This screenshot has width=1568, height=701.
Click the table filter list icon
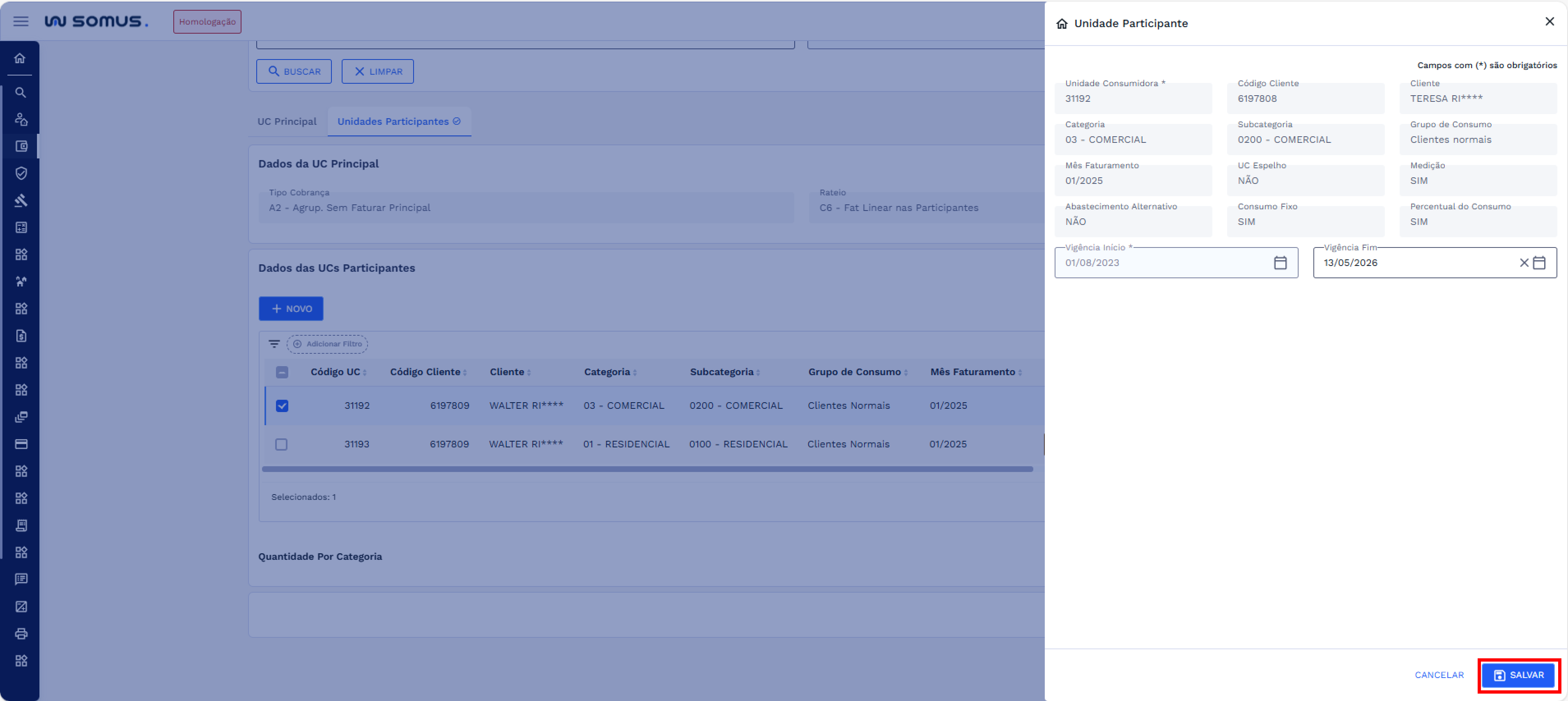(274, 344)
